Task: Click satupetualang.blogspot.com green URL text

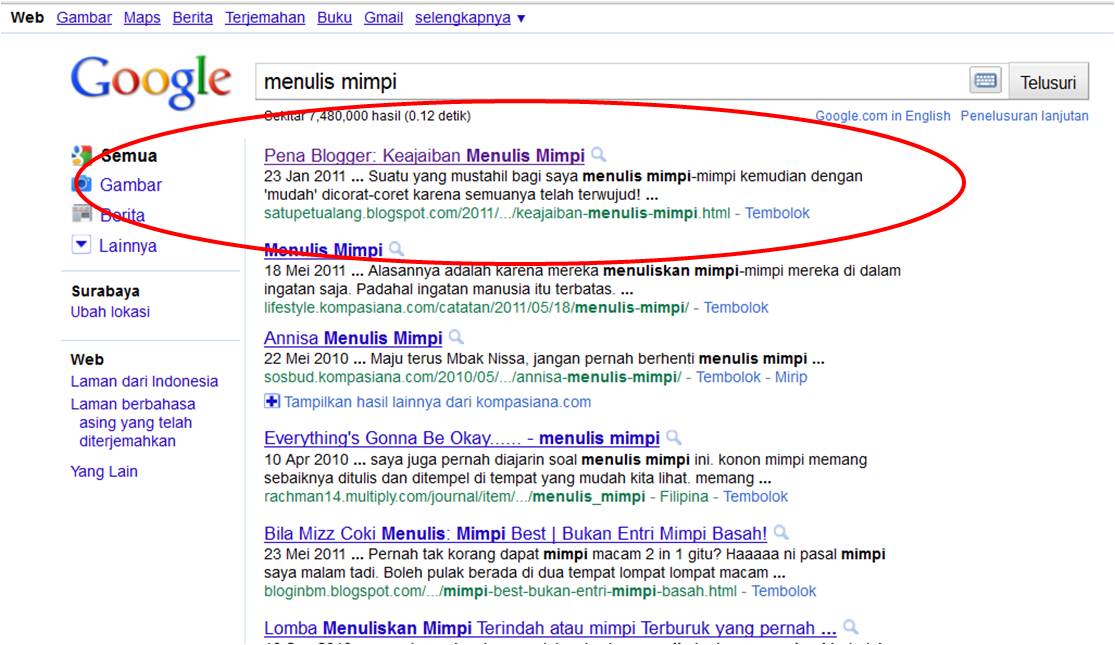Action: tap(497, 213)
